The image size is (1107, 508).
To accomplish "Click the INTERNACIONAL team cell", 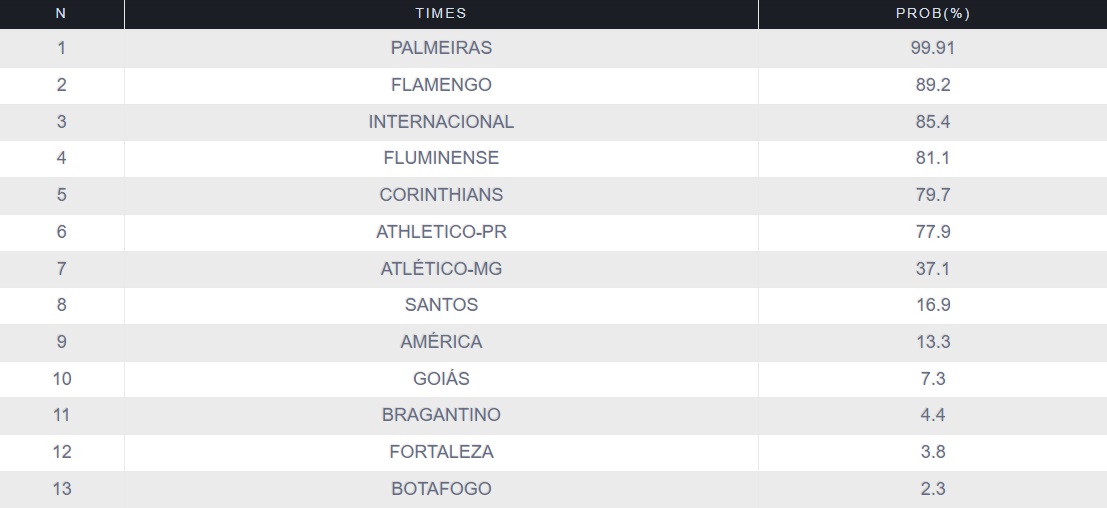I will 441,121.
